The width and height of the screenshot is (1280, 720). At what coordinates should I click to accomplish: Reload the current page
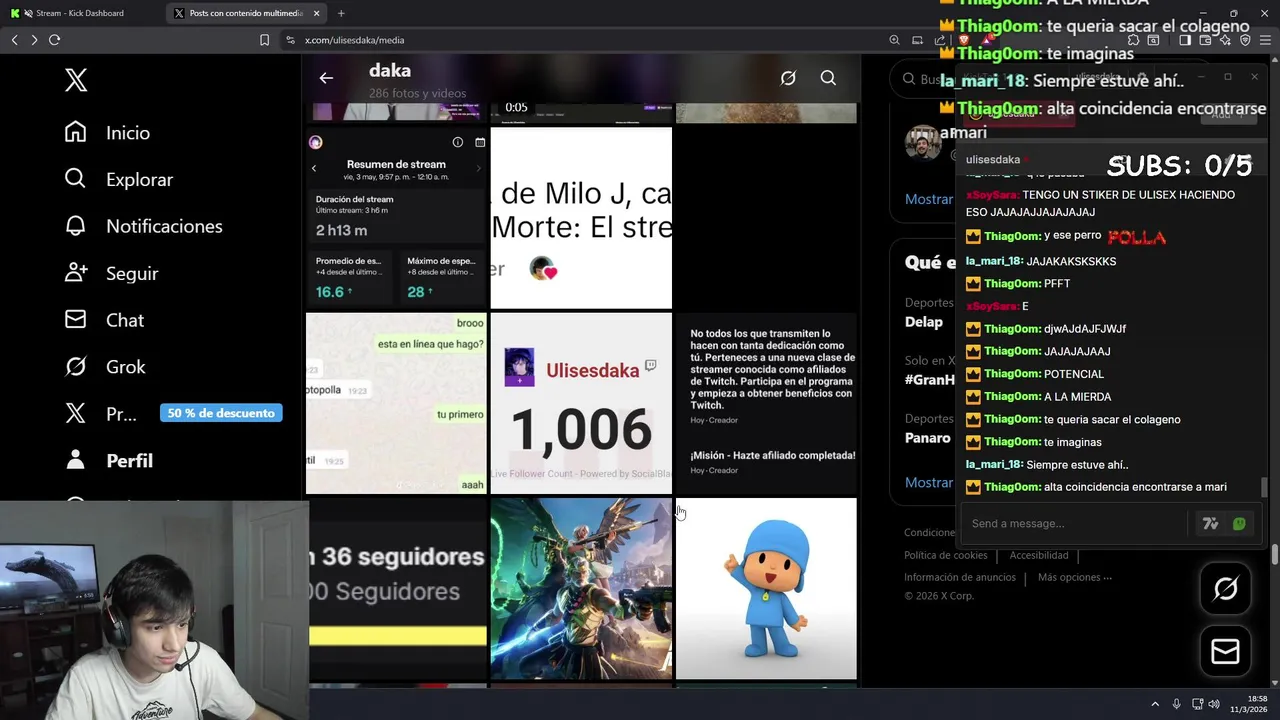pyautogui.click(x=55, y=40)
